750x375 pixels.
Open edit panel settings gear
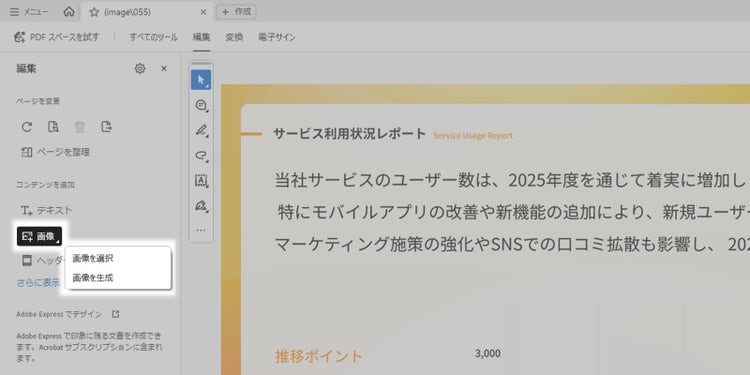tap(140, 68)
